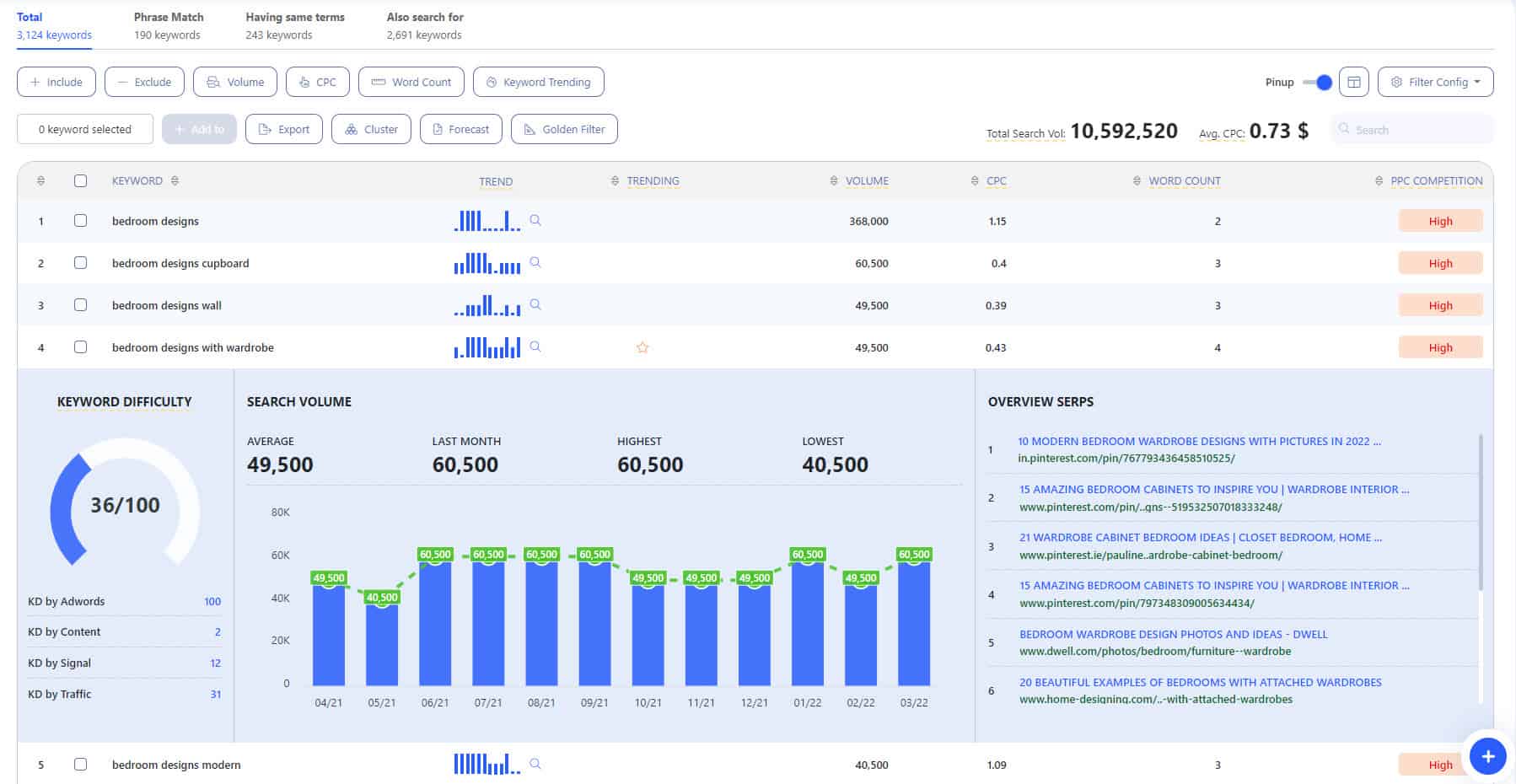This screenshot has width=1516, height=784.
Task: Click the Golden Filter button
Action: click(x=564, y=129)
